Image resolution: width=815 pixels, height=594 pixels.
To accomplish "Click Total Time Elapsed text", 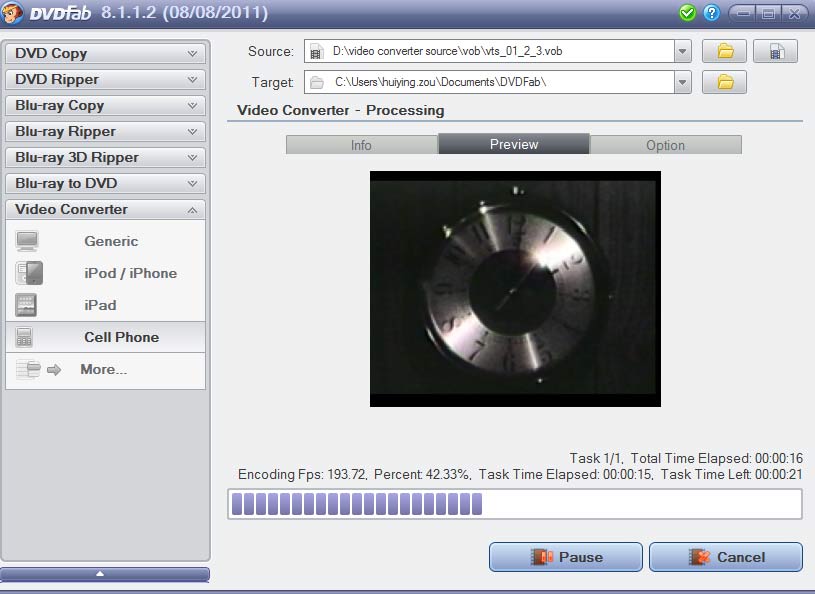I will [717, 458].
